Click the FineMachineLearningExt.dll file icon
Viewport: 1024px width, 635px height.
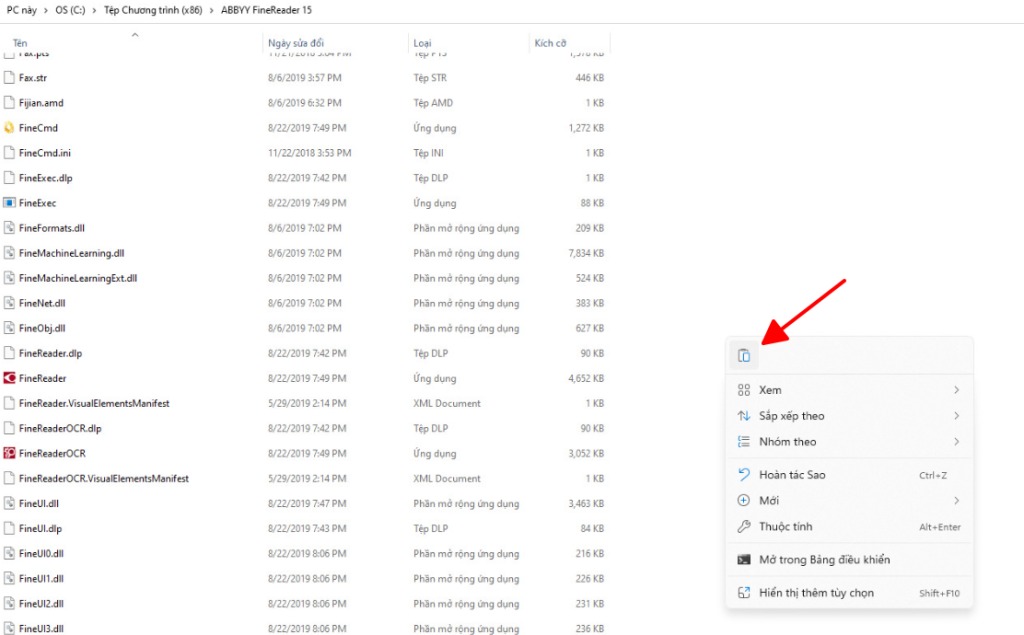tap(9, 278)
